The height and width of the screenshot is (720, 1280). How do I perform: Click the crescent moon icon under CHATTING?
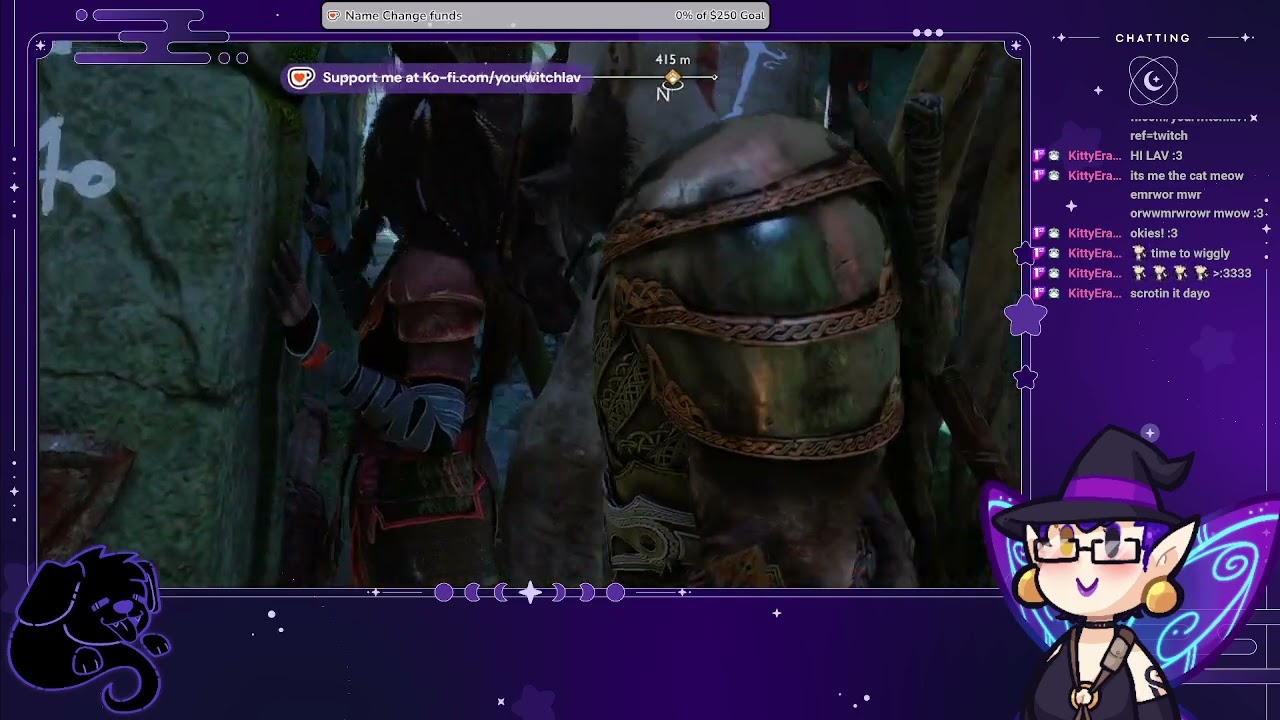tap(1153, 81)
